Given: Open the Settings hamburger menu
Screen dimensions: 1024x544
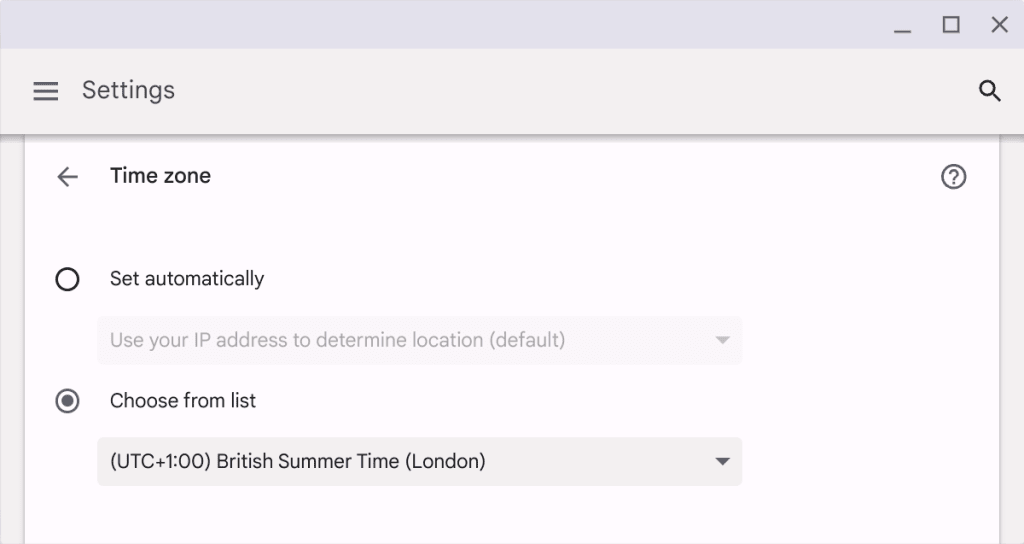Looking at the screenshot, I should click(x=46, y=91).
